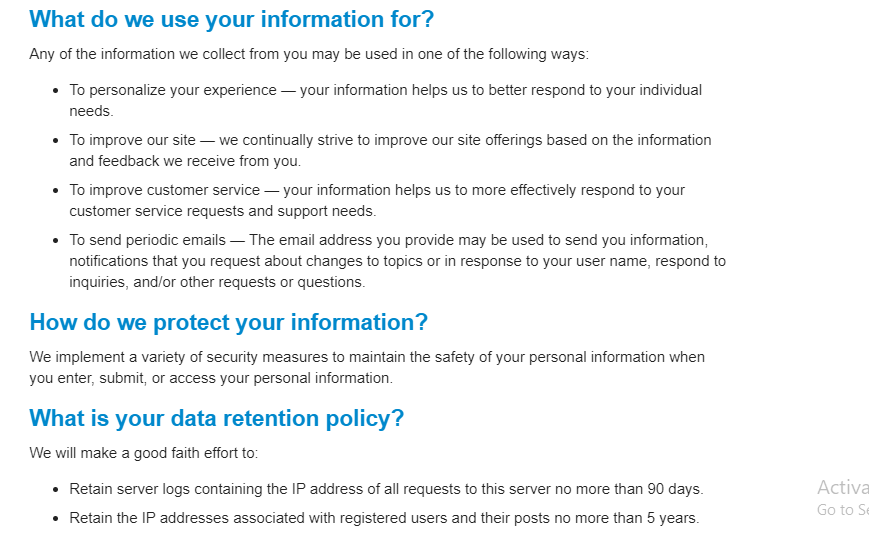Screen dimensions: 869x539
Task: Click the 5 years IP addresses retention bullet
Action: point(384,518)
